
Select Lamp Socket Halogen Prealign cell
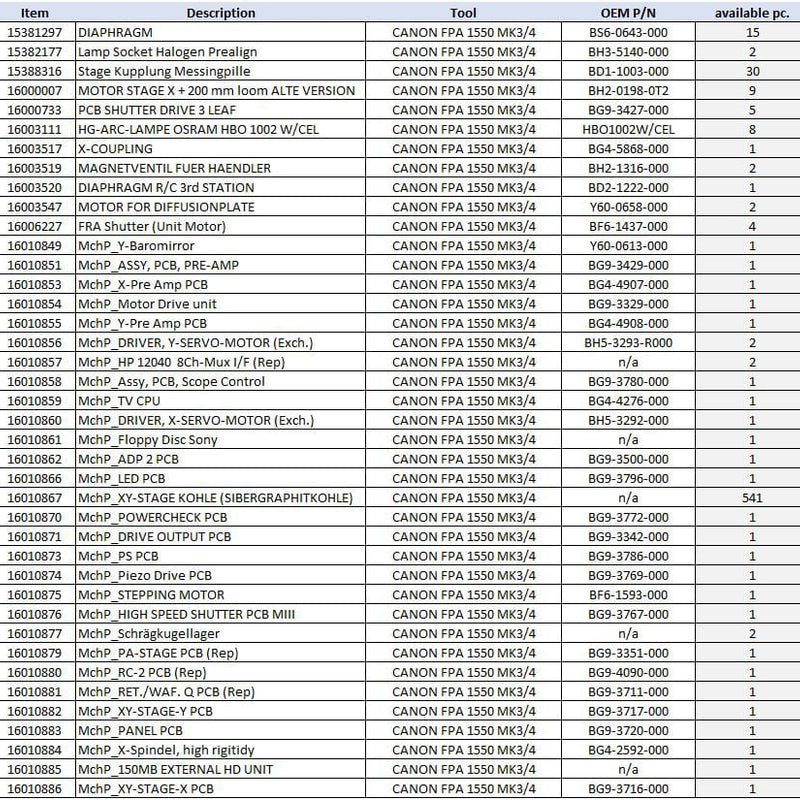tap(220, 52)
